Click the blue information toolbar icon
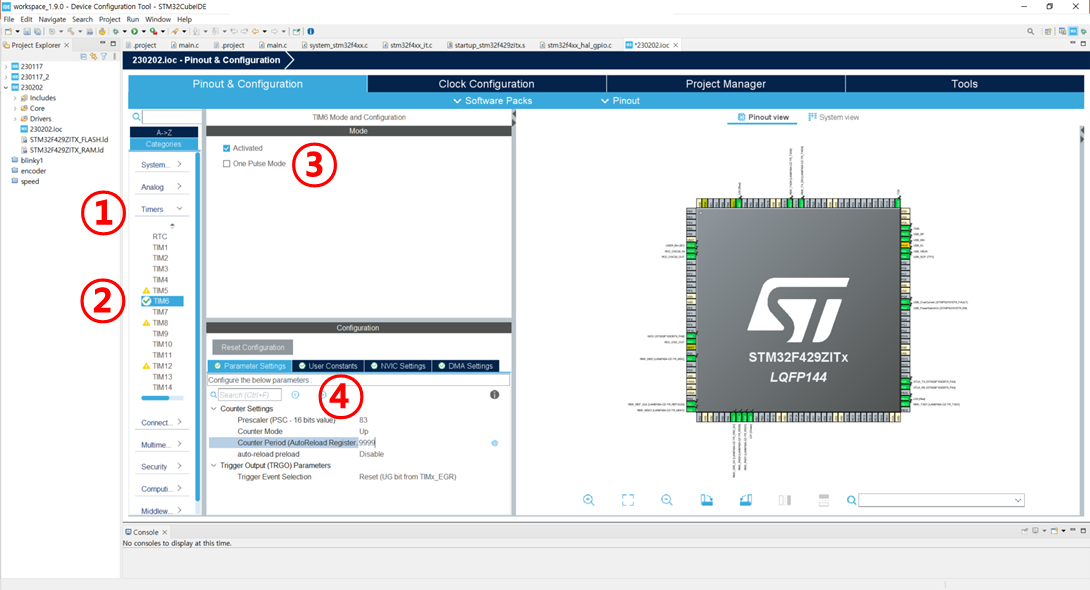 (311, 31)
